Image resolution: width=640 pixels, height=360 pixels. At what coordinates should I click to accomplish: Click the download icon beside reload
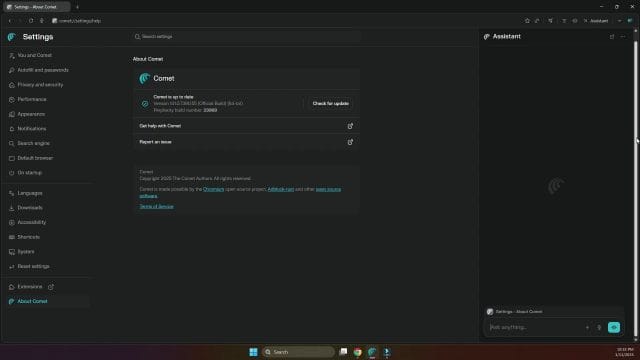tap(42, 21)
